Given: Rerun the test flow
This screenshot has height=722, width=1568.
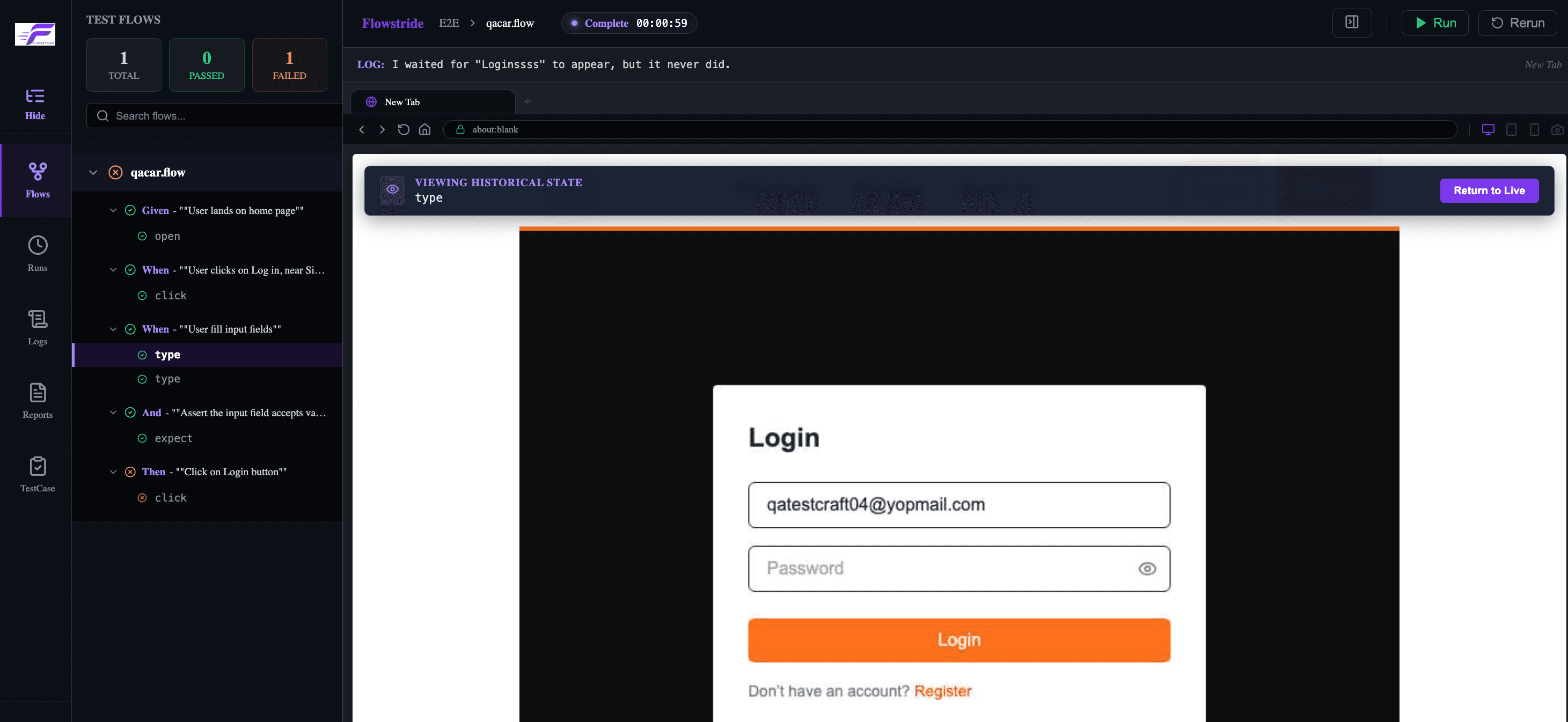Looking at the screenshot, I should (x=1517, y=23).
